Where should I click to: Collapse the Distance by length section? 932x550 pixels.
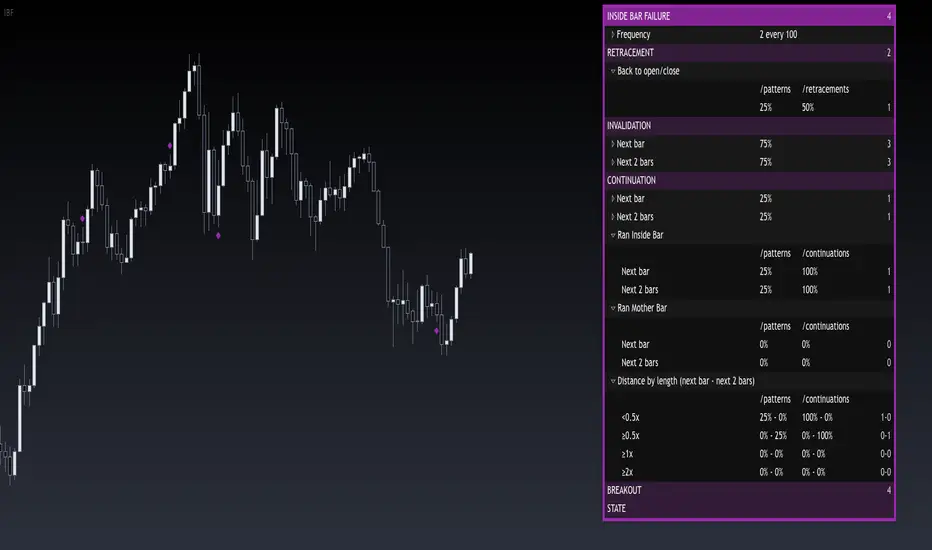point(613,381)
